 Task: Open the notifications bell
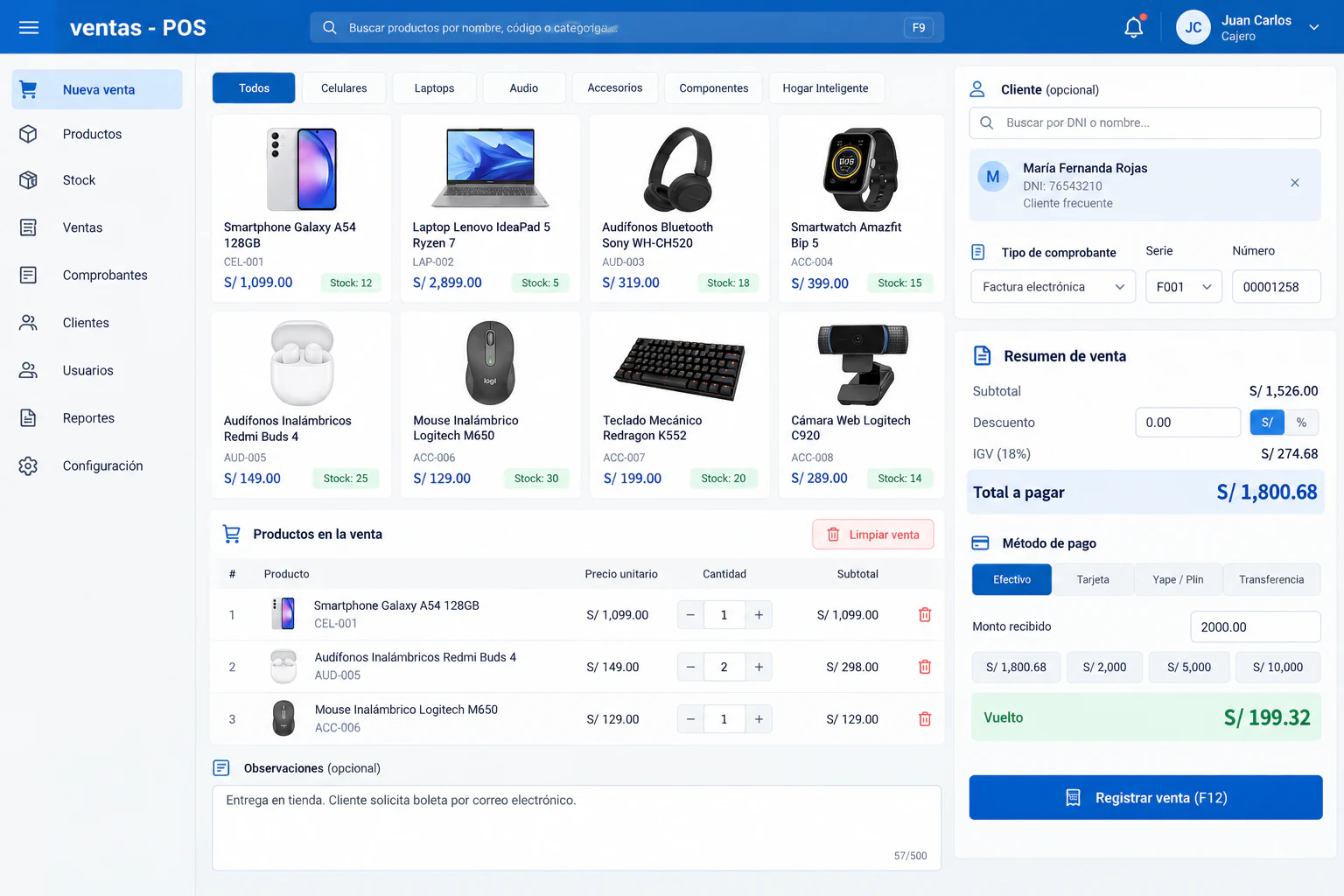[x=1134, y=27]
